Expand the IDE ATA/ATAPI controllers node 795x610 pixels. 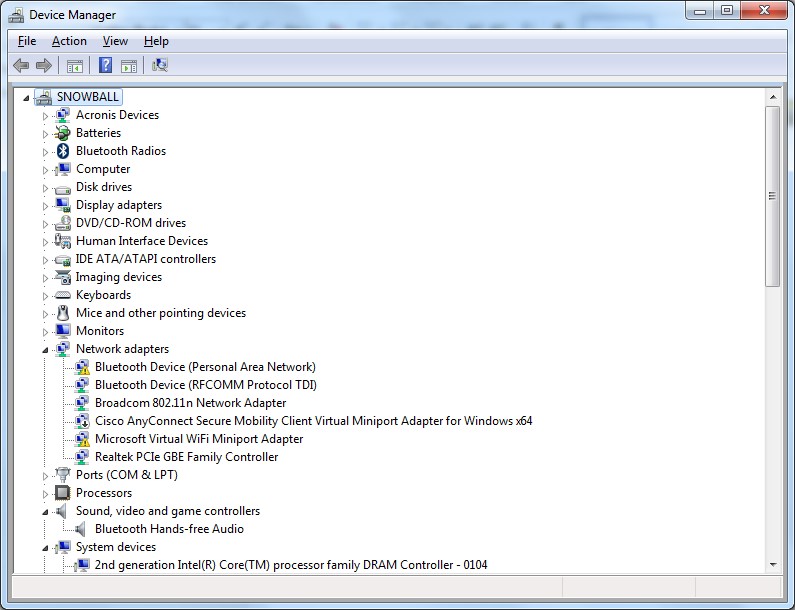click(x=45, y=260)
